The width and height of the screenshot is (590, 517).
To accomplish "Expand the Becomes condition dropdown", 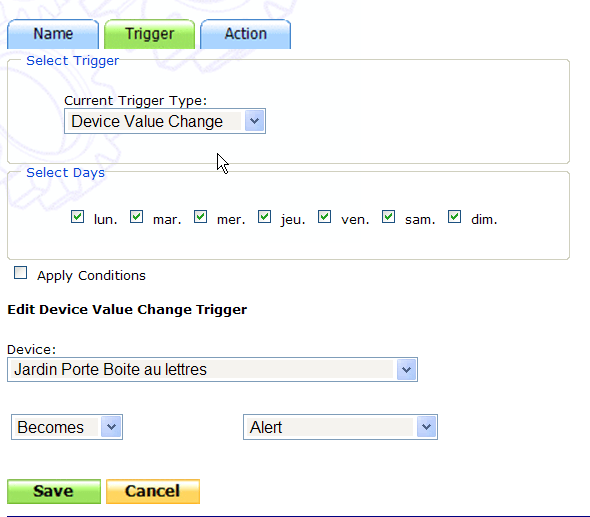I will [x=67, y=427].
